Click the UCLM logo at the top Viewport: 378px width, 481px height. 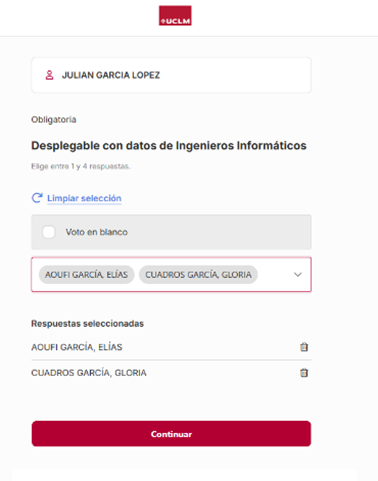[175, 15]
